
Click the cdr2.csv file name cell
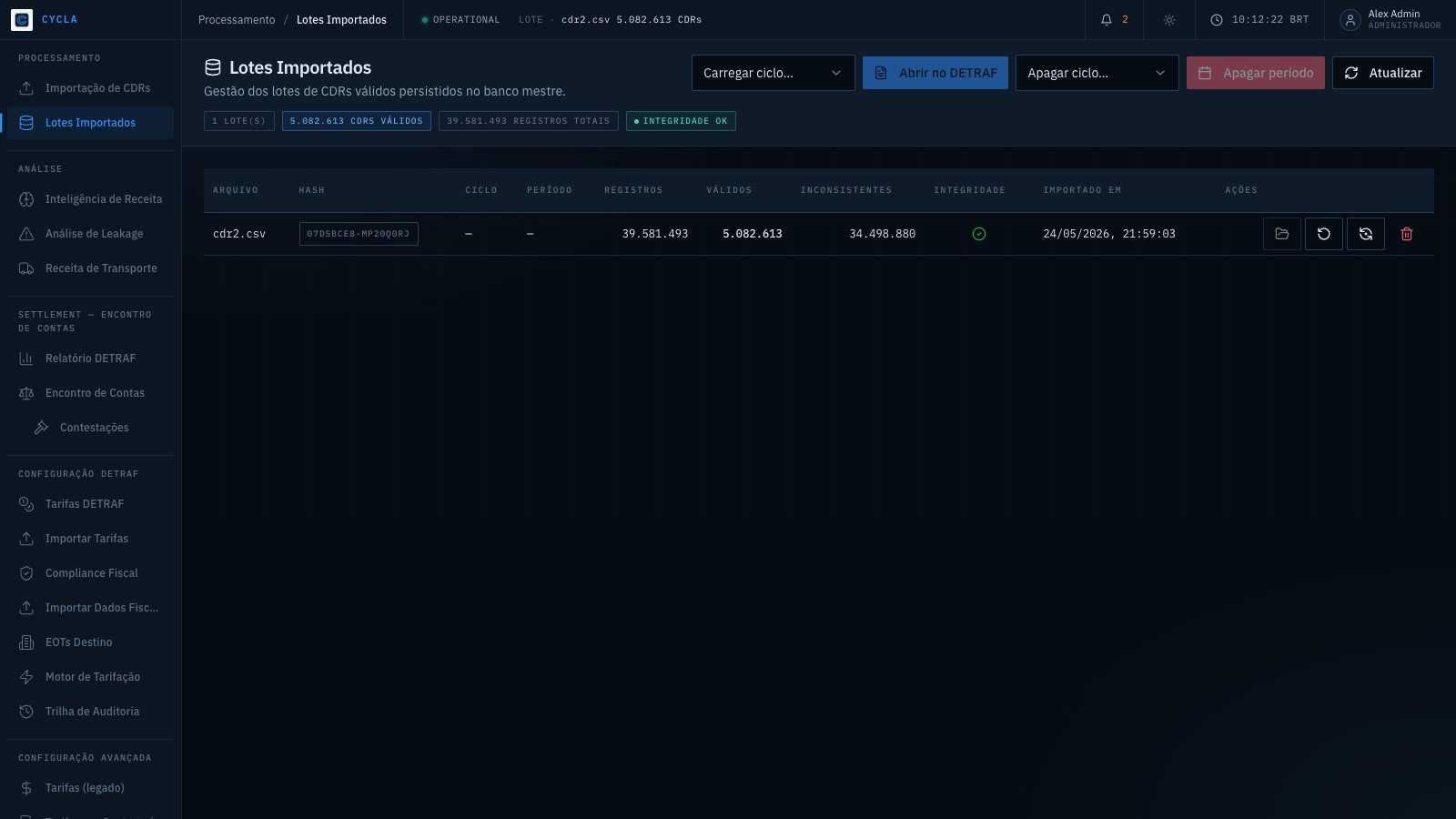(239, 234)
